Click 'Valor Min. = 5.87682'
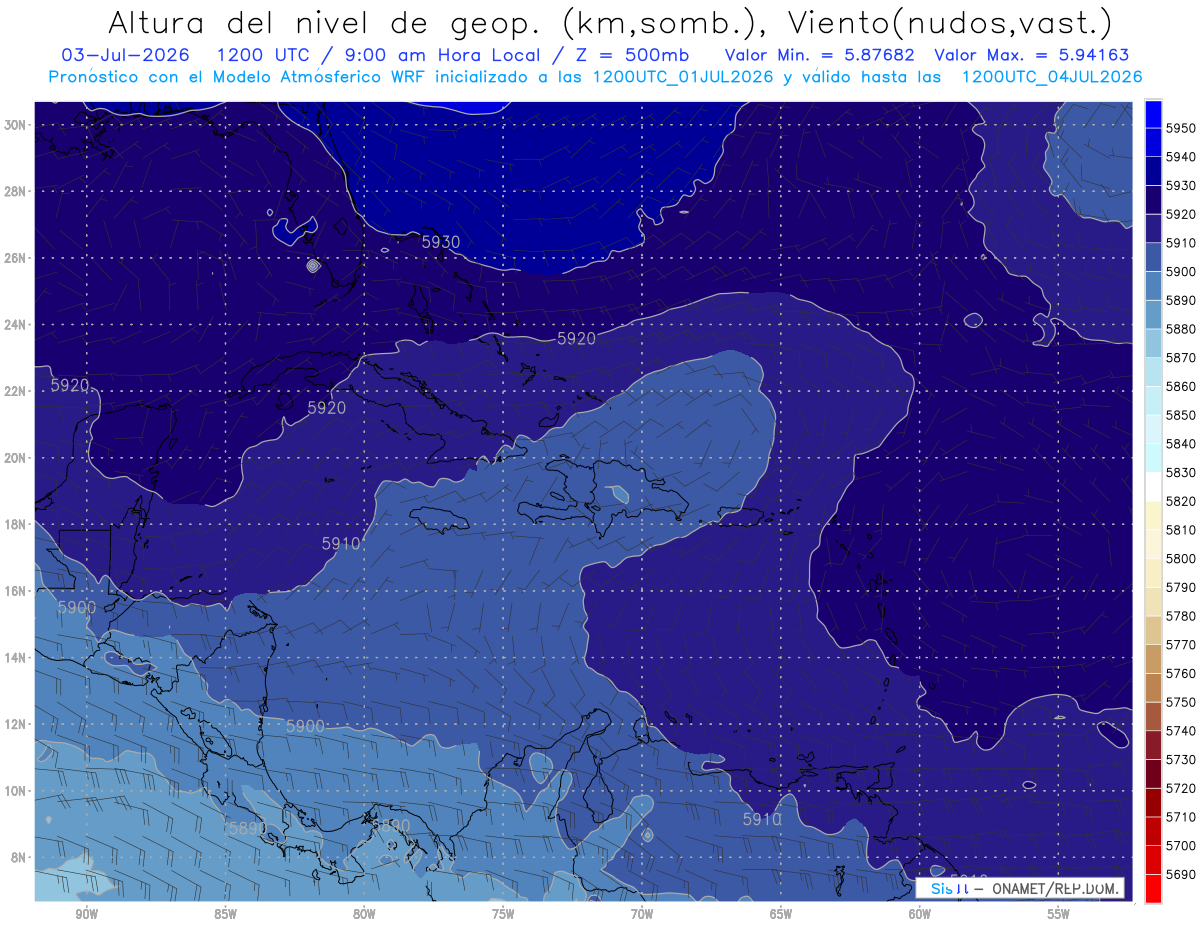Image resolution: width=1200 pixels, height=927 pixels. pyautogui.click(x=820, y=55)
